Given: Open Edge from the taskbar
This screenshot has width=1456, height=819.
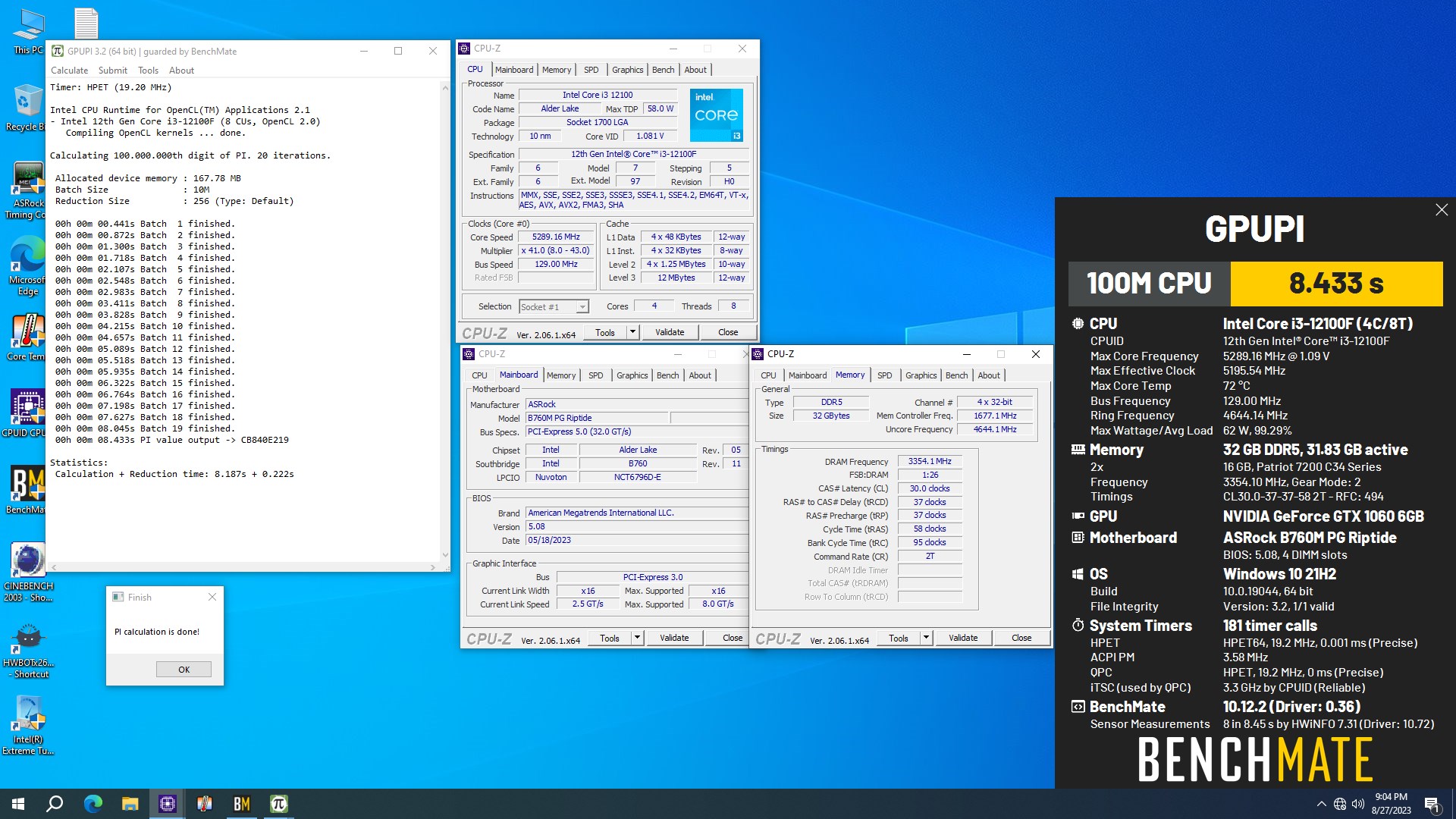Looking at the screenshot, I should pyautogui.click(x=93, y=804).
